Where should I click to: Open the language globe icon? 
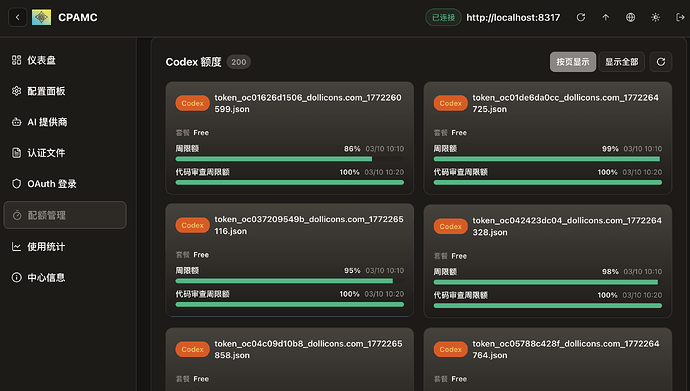pos(631,18)
